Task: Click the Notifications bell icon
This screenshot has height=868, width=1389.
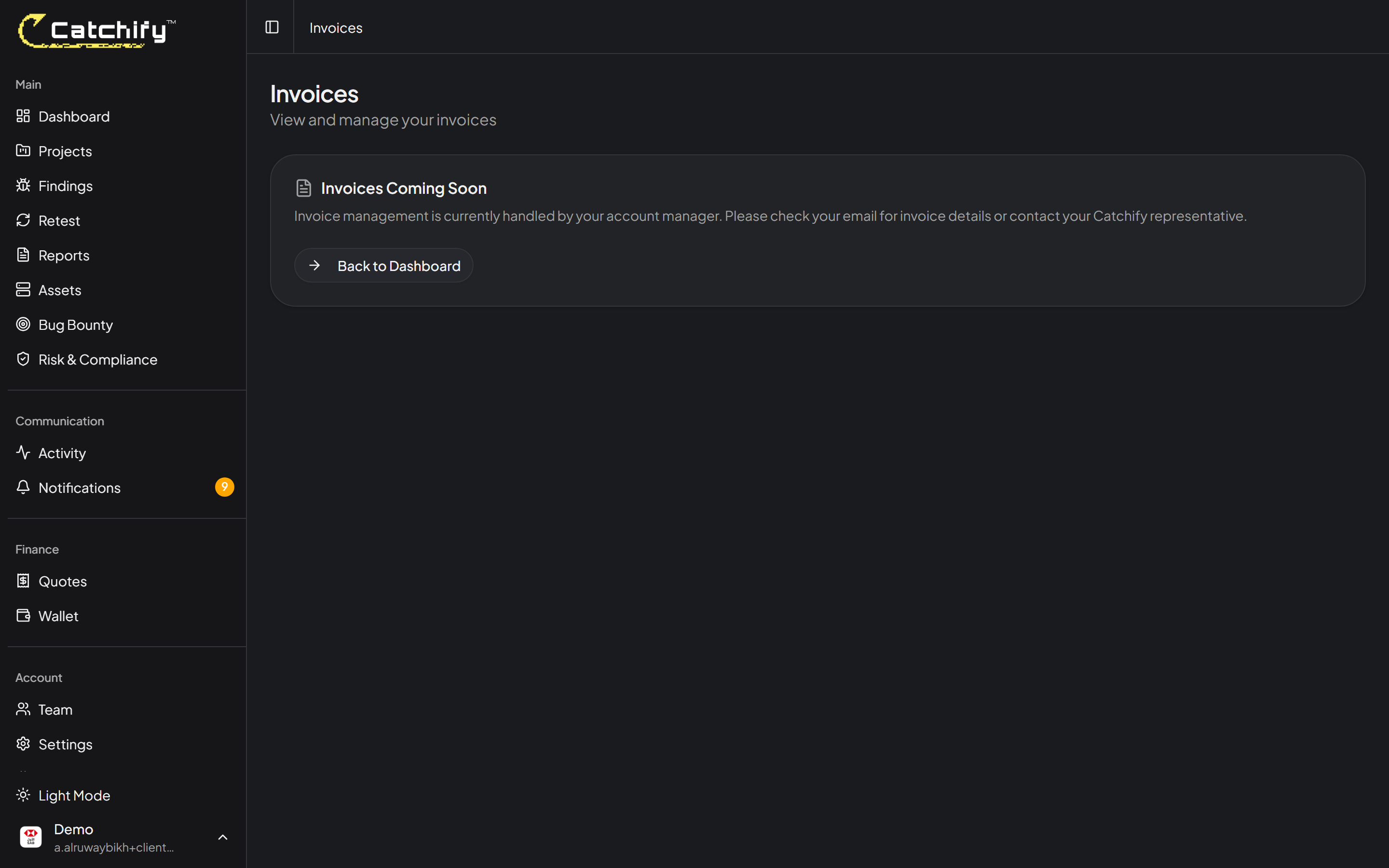Action: (x=23, y=487)
